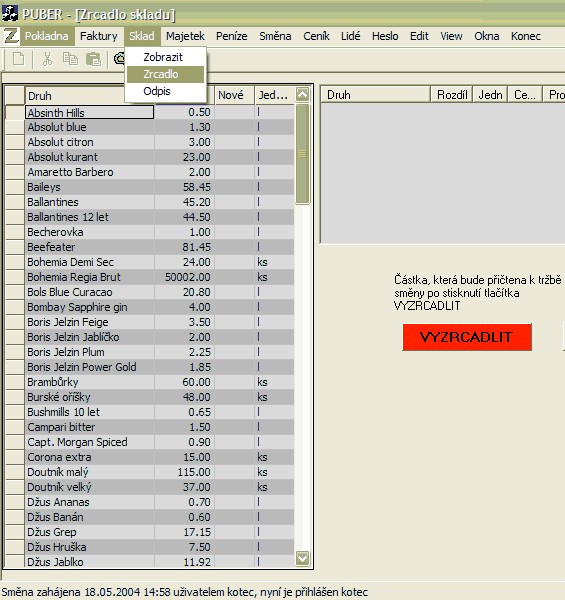The image size is (565, 600).
Task: Click the Z application icon in menu bar
Action: [11, 36]
